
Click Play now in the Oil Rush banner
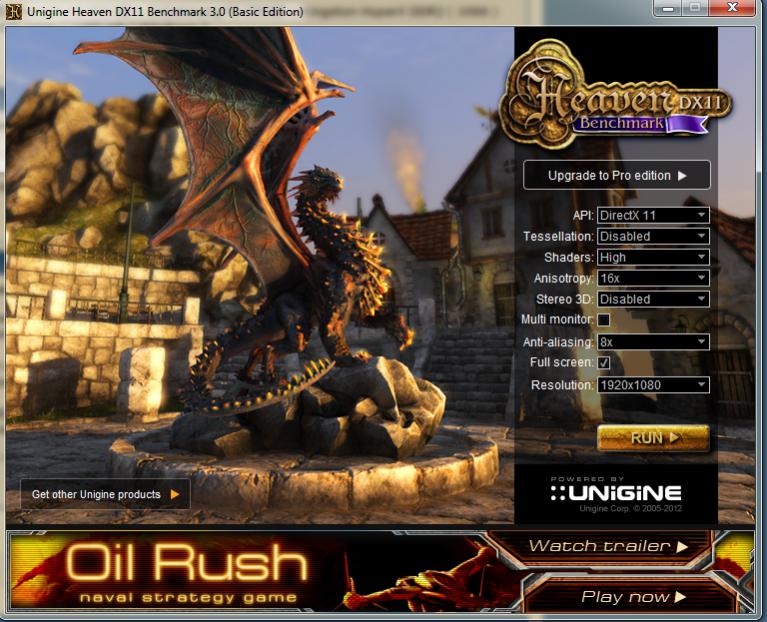tap(633, 597)
